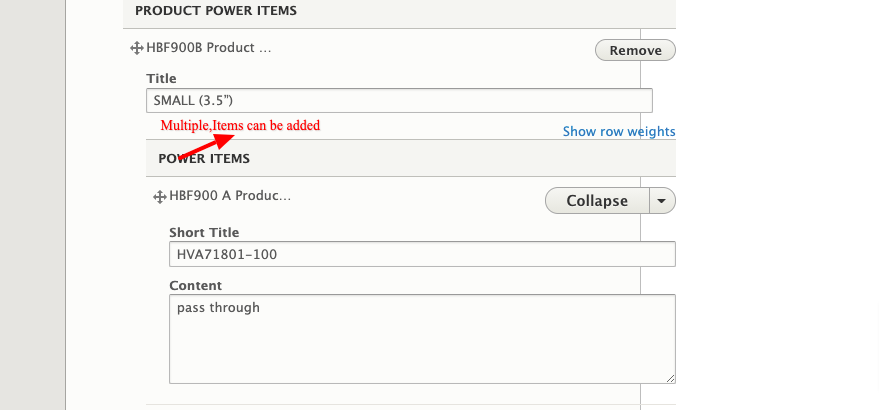Screen dimensions: 879x410
Task: Click the HBF900B Product row label
Action: pos(209,48)
